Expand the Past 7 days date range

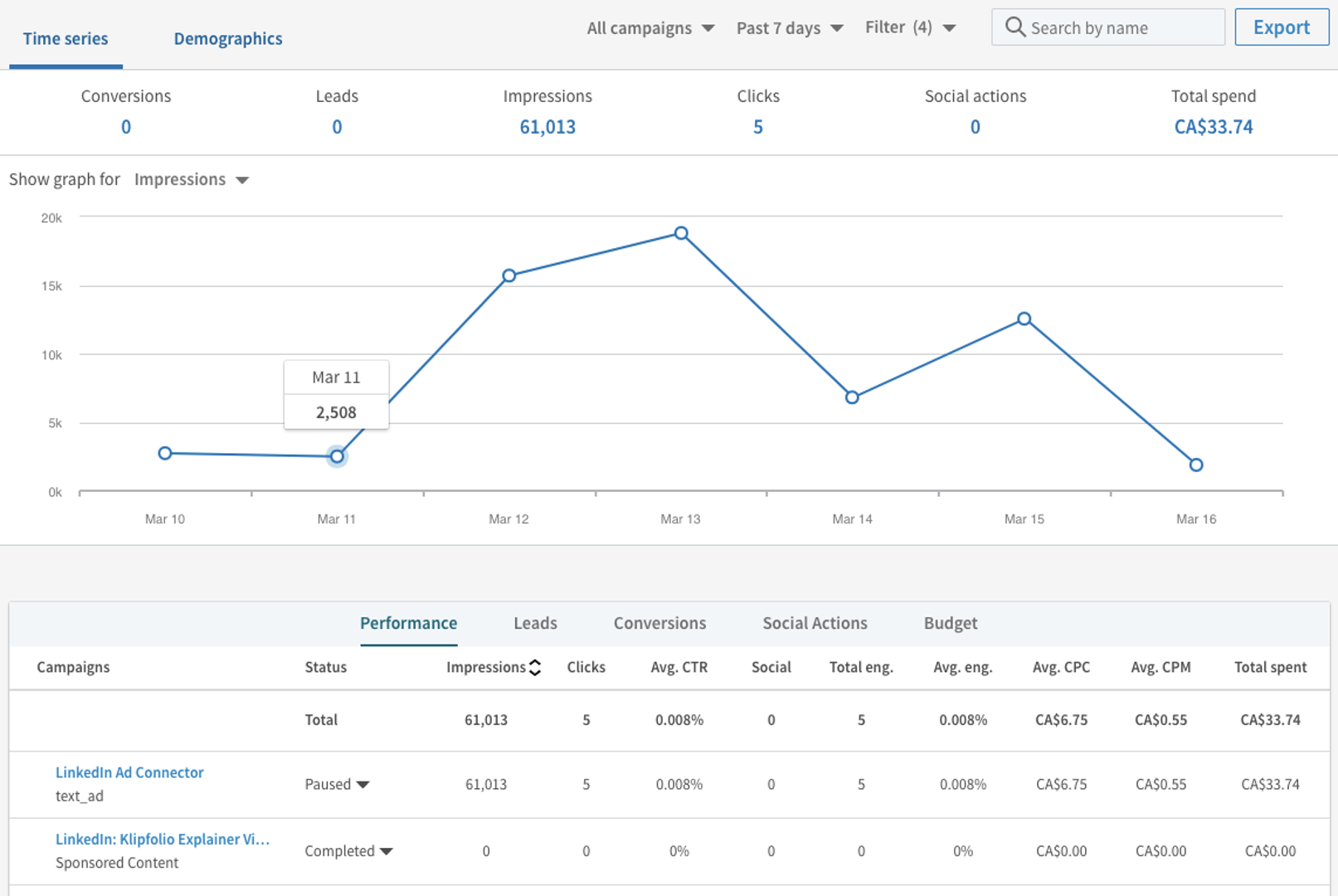[x=789, y=28]
